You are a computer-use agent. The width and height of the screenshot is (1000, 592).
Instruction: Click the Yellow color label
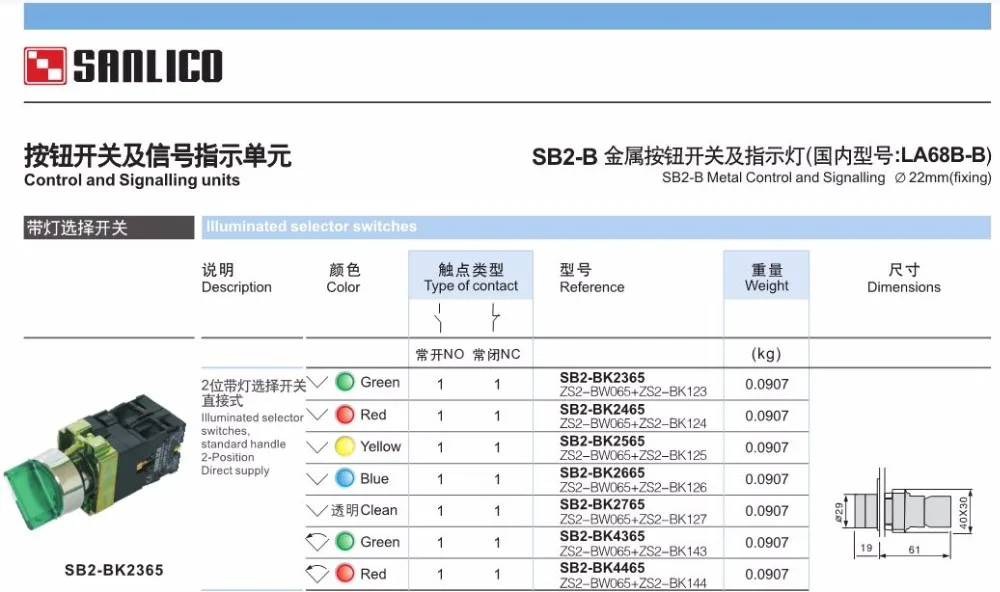click(x=381, y=447)
